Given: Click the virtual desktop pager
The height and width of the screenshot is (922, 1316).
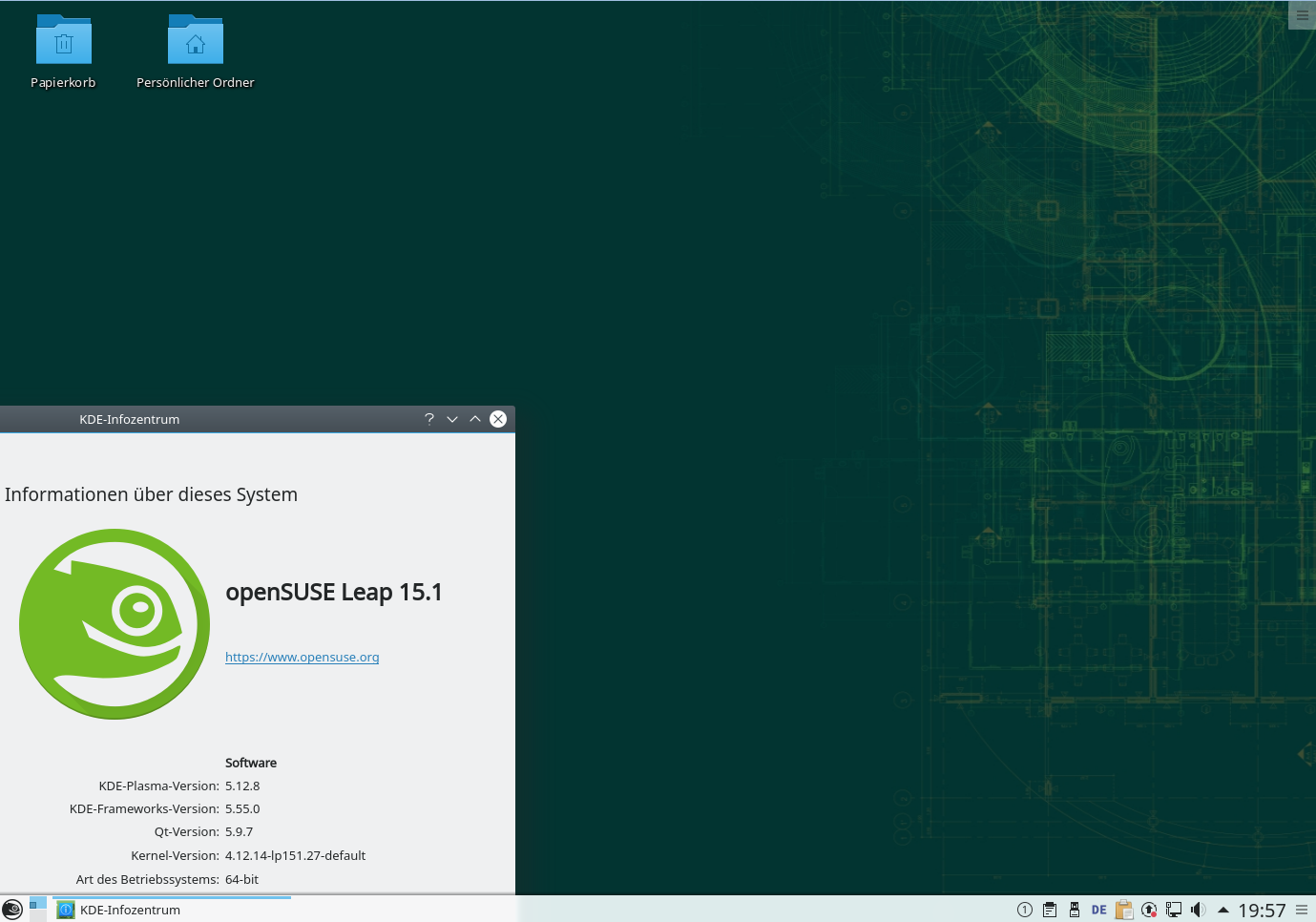Looking at the screenshot, I should point(37,910).
